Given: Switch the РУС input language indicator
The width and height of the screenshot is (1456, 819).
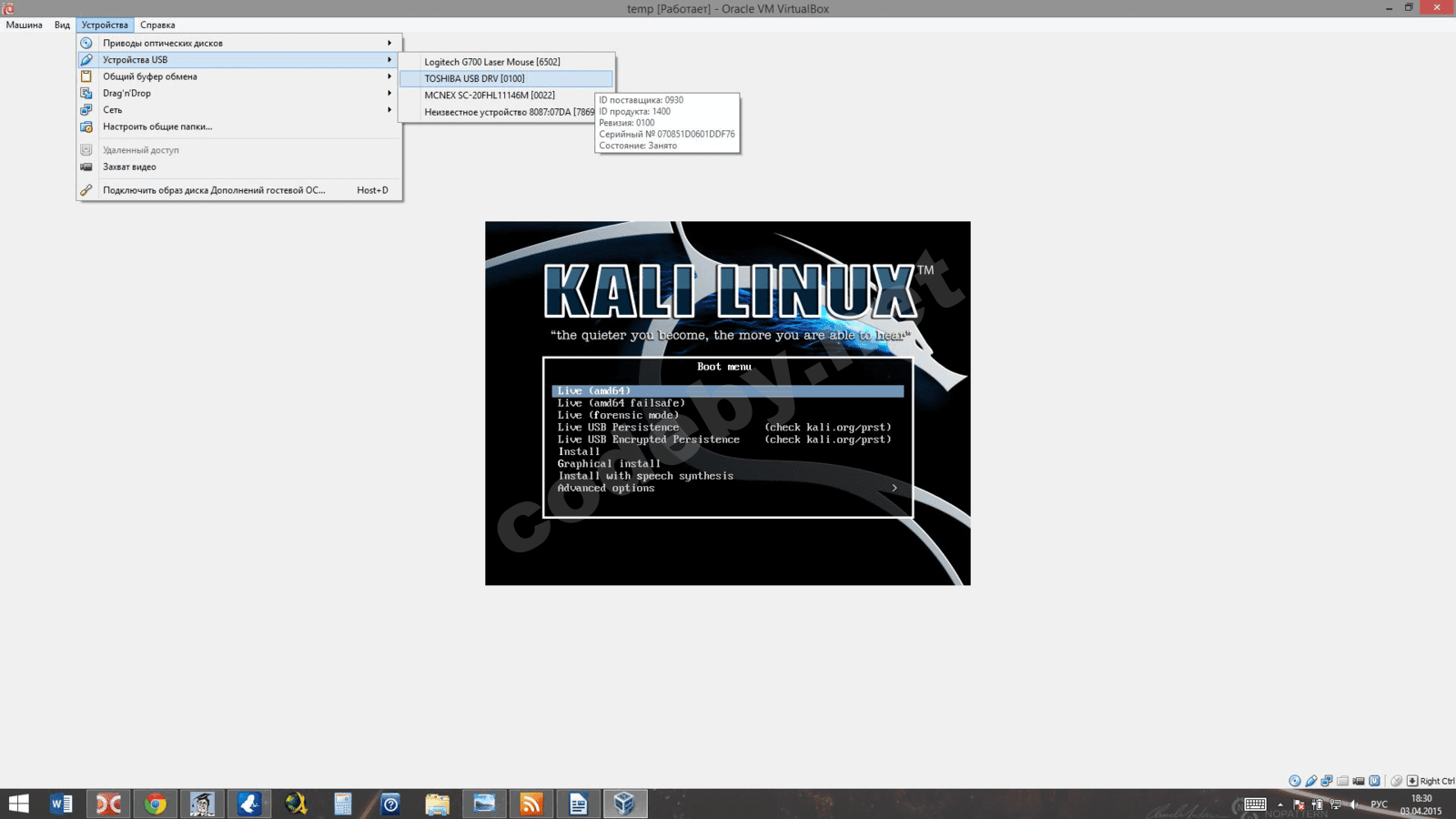Looking at the screenshot, I should (1380, 804).
